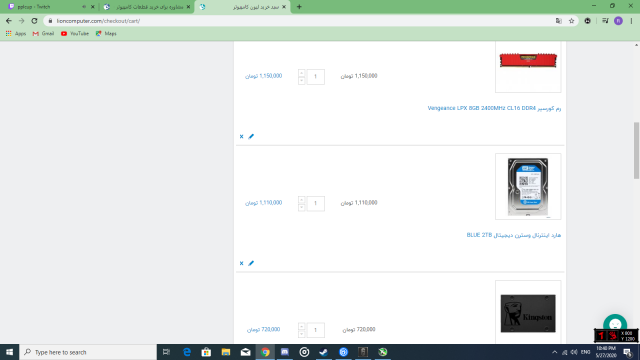Edit the Vengeance LPX RAM item with pencil icon
The width and height of the screenshot is (640, 360).
tap(251, 137)
